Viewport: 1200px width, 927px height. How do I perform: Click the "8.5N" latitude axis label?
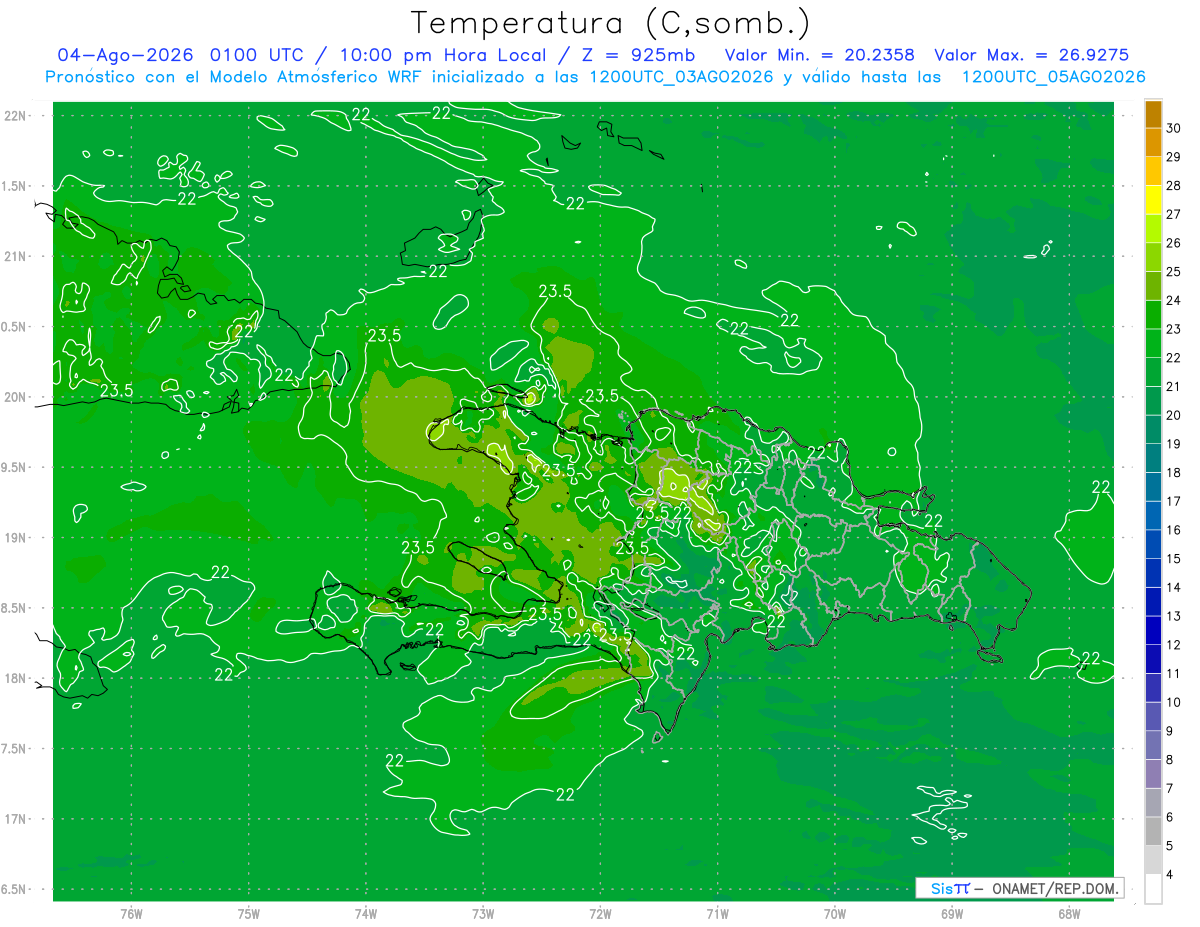(15, 608)
